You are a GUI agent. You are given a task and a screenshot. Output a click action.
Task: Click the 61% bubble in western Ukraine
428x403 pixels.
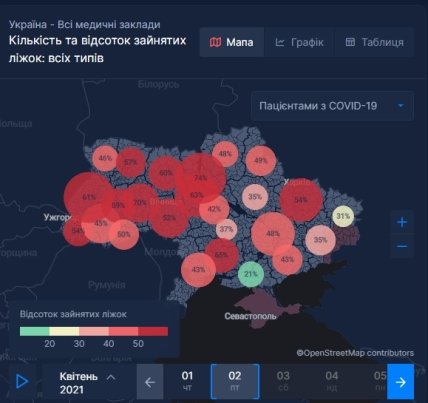(89, 197)
